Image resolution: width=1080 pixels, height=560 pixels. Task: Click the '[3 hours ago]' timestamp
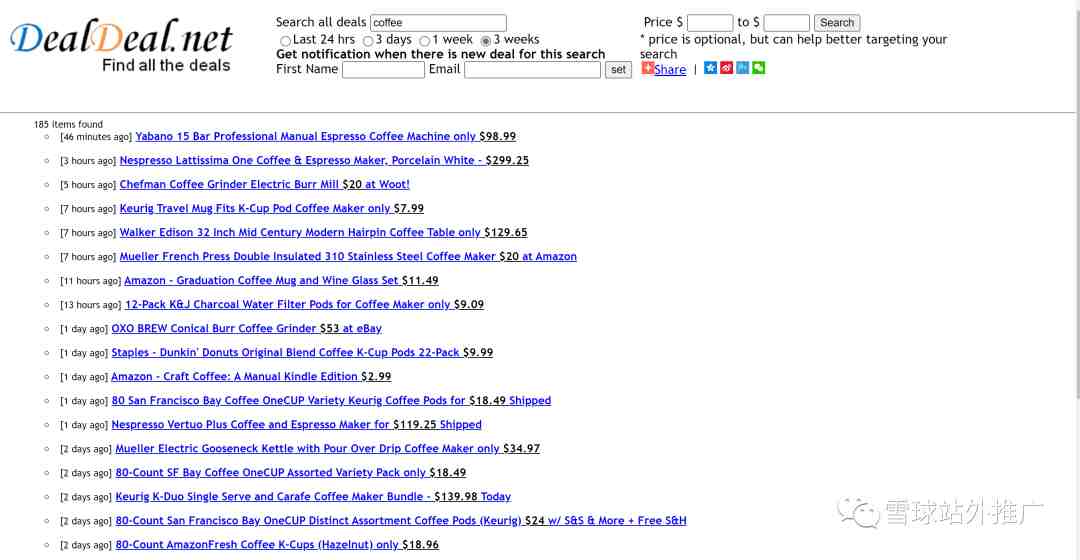87,161
